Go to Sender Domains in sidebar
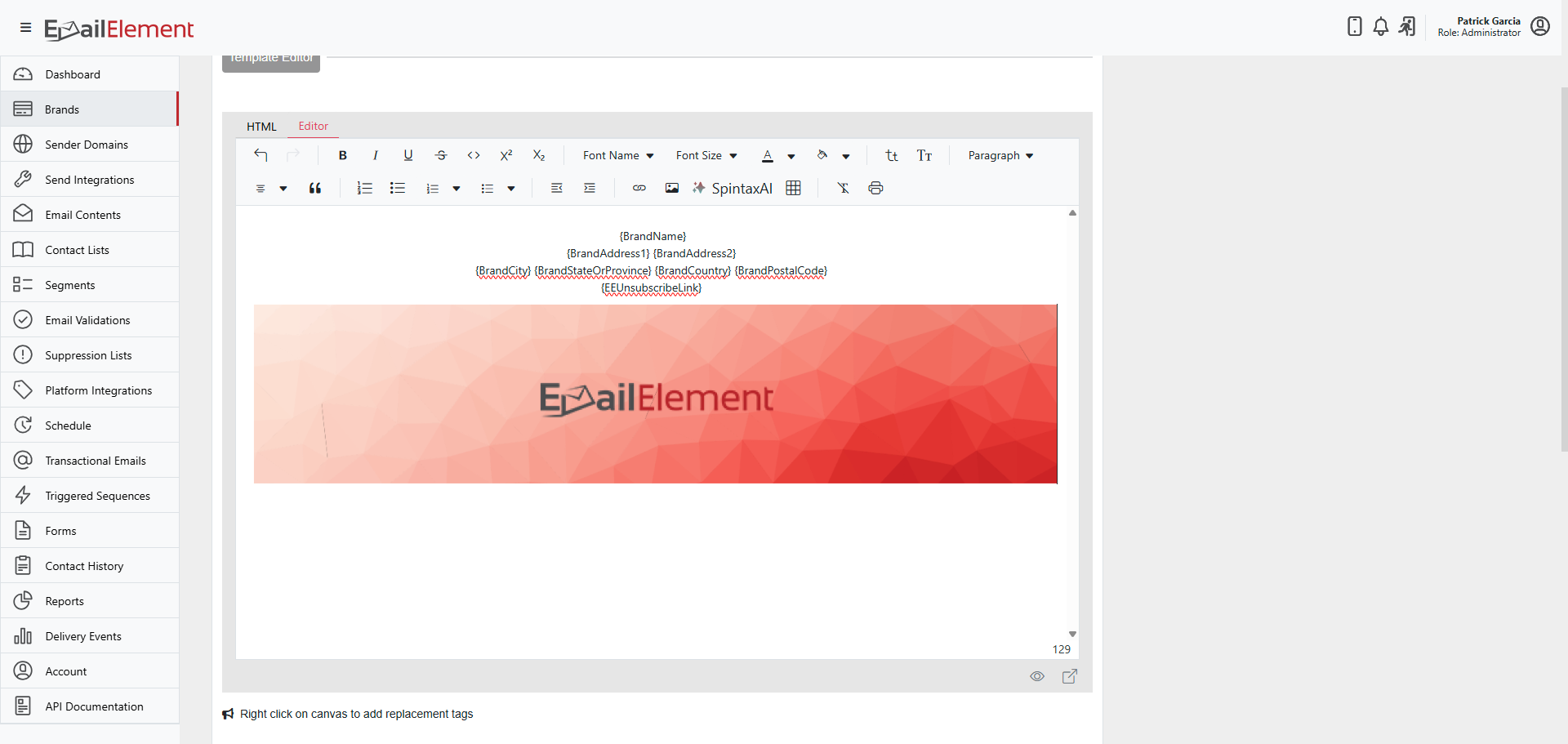 90,145
